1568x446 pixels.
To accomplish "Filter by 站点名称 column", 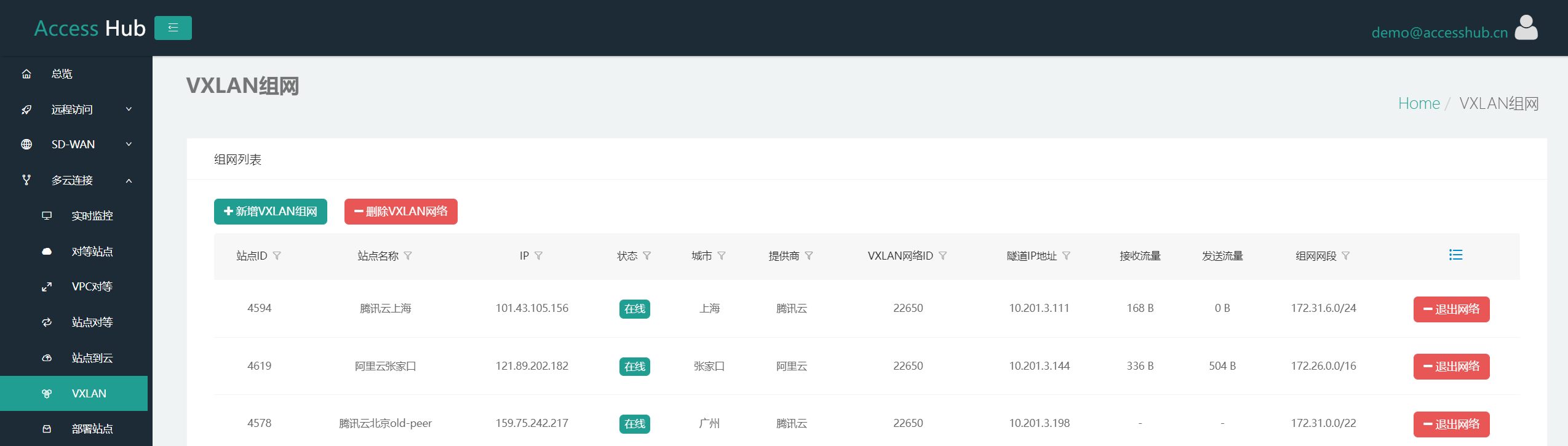I will click(x=408, y=256).
